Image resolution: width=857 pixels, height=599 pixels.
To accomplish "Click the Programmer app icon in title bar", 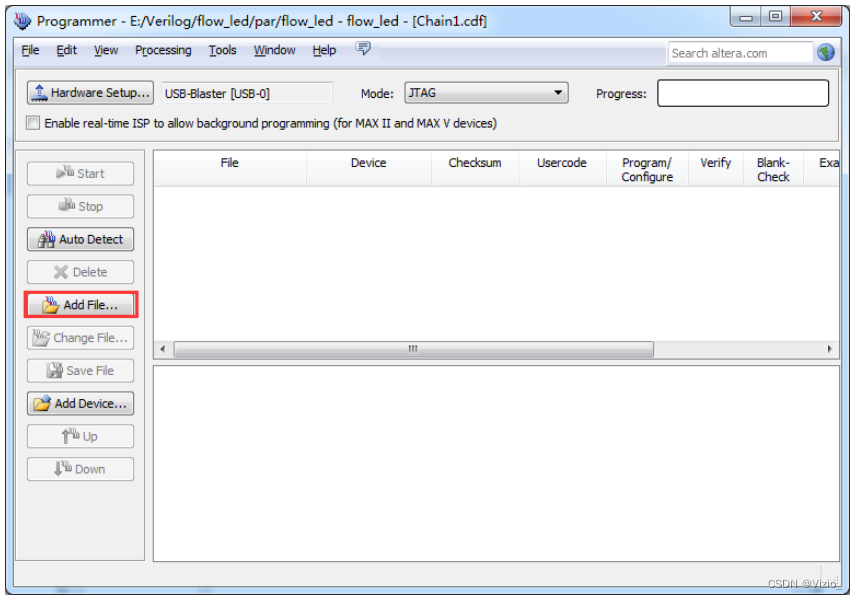I will point(22,21).
